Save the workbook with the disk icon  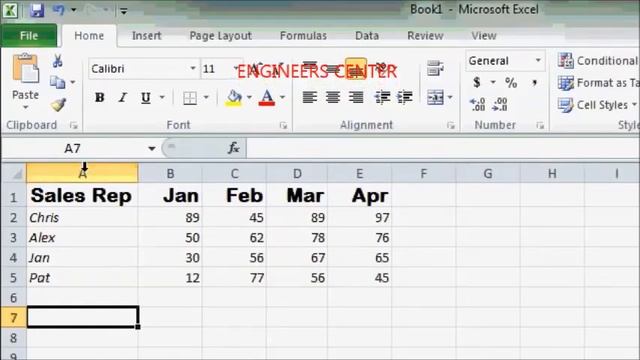(36, 10)
